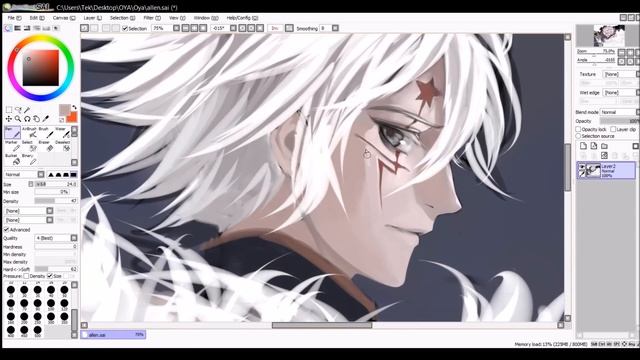Choose the rectangular selection tool
This screenshot has height=360, width=640.
tap(9, 110)
